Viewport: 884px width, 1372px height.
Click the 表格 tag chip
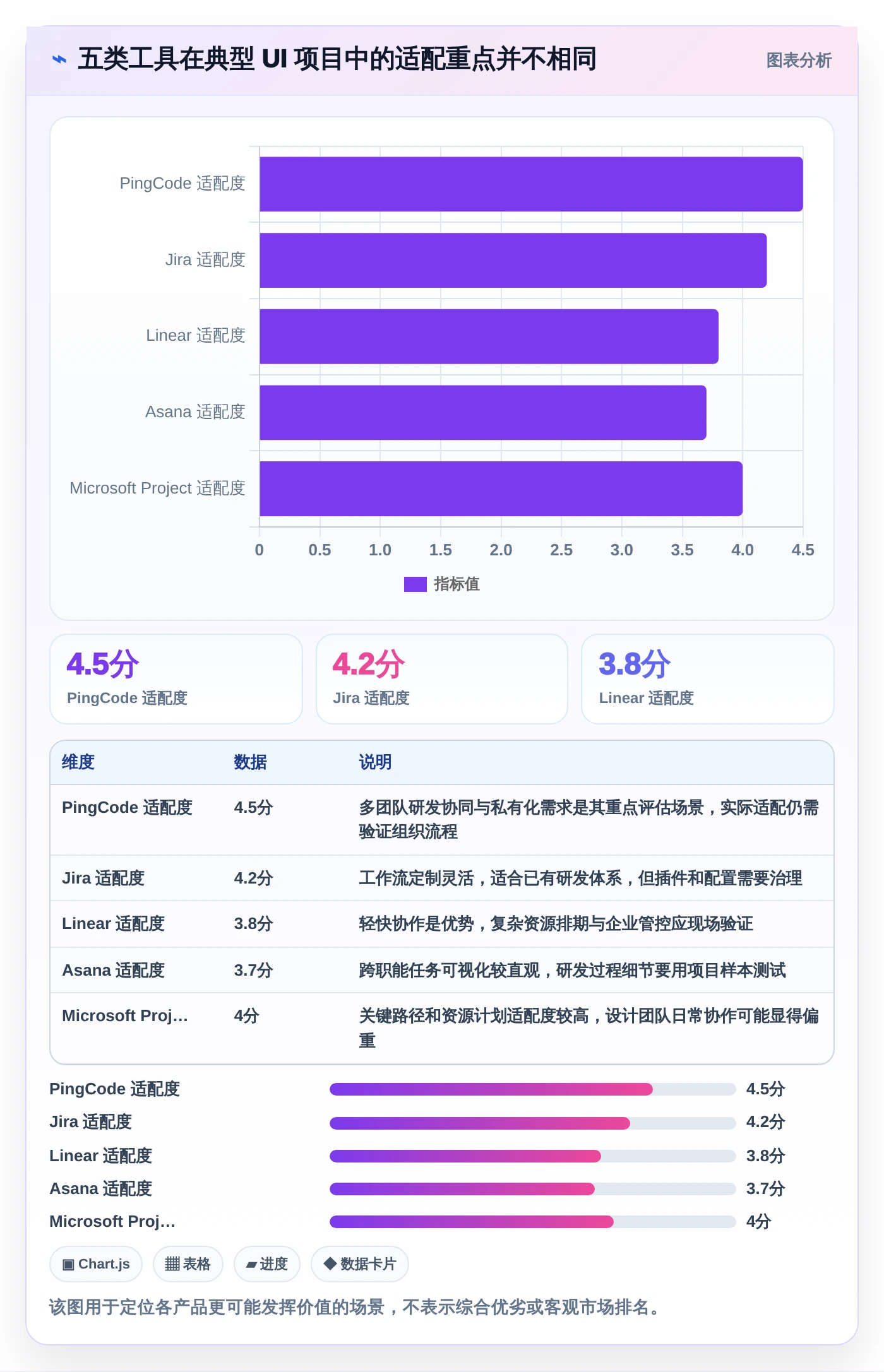(188, 1264)
